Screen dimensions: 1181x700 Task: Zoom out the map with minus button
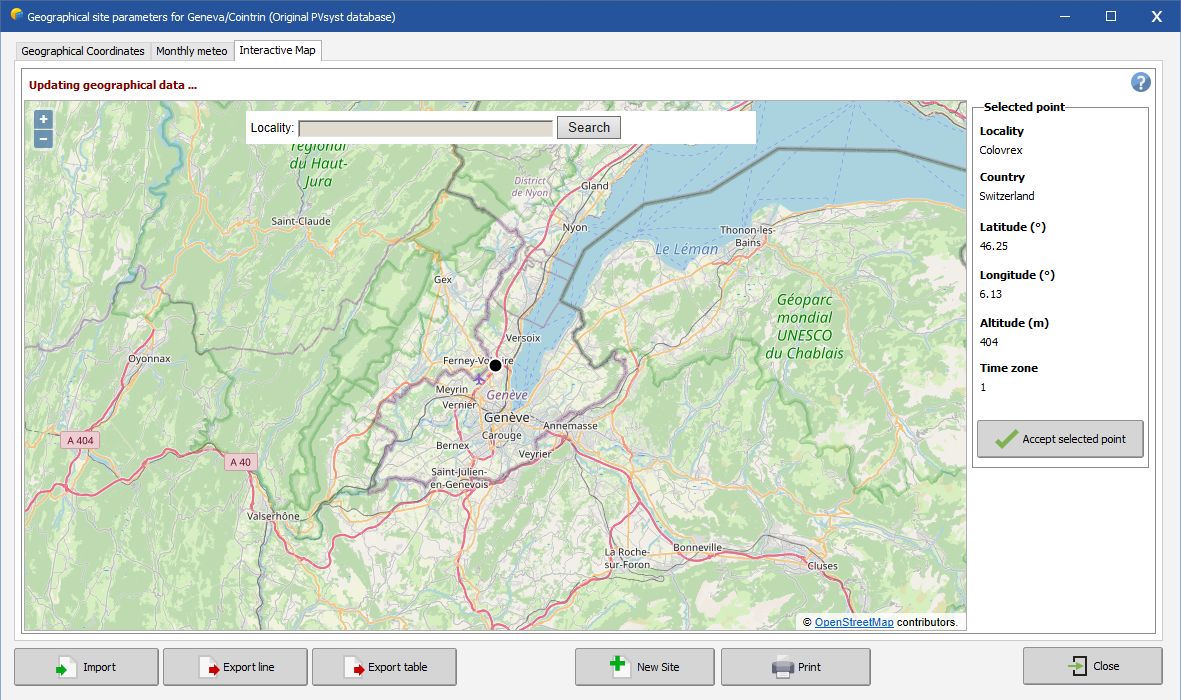click(x=43, y=139)
